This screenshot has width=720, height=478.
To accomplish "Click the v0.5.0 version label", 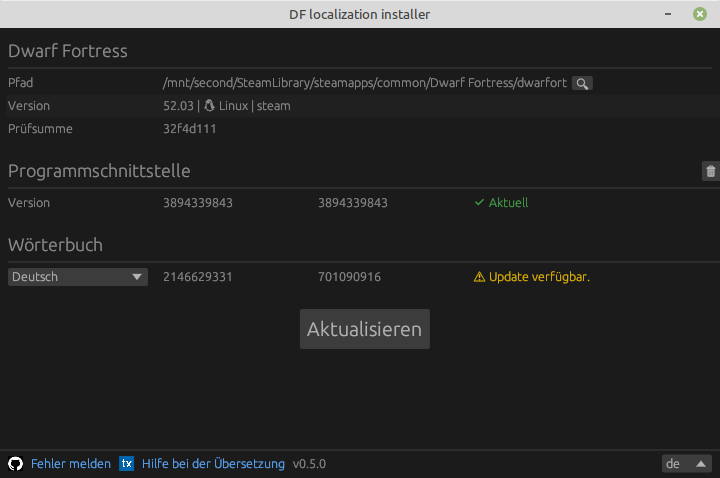I will click(x=309, y=464).
